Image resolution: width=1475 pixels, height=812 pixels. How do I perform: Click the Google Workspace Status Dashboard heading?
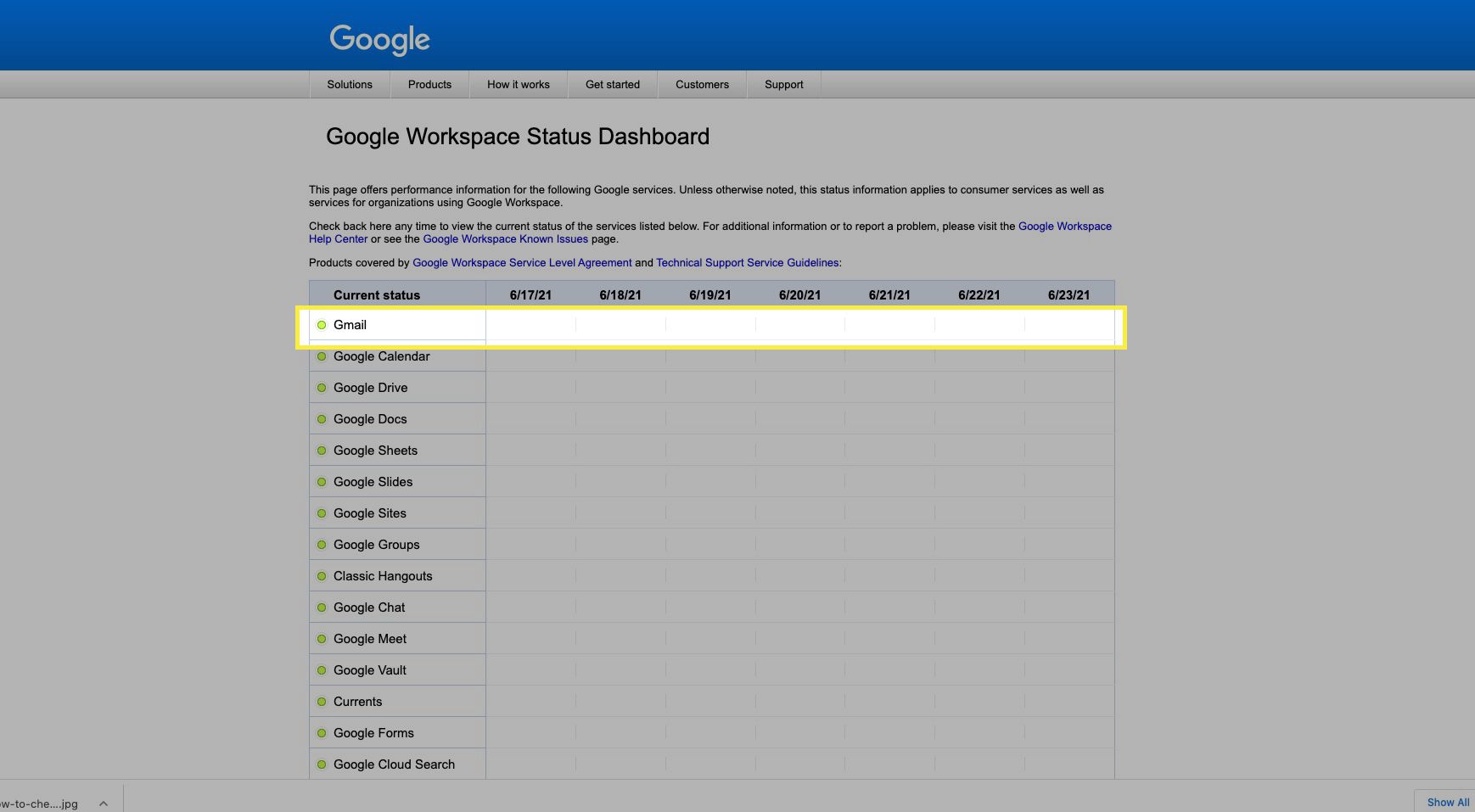pyautogui.click(x=518, y=137)
